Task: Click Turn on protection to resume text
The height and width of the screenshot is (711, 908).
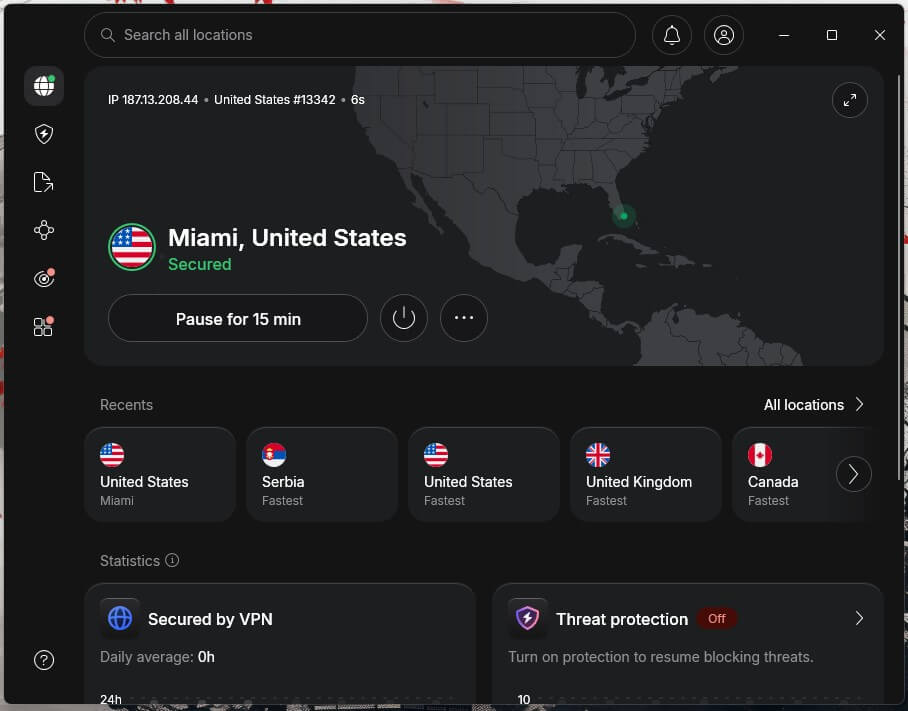Action: tap(661, 657)
